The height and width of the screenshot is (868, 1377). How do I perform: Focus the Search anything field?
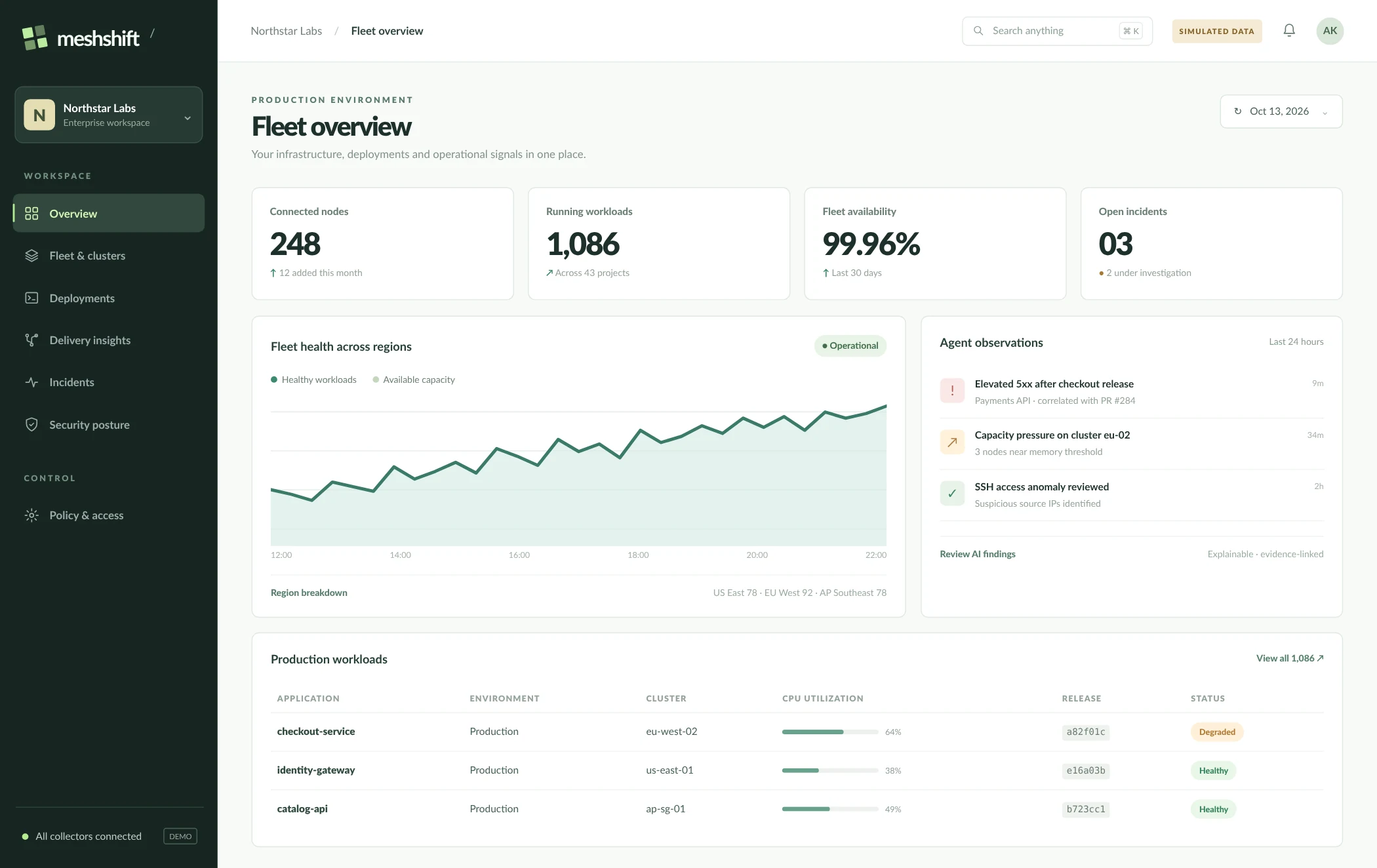click(x=1057, y=31)
